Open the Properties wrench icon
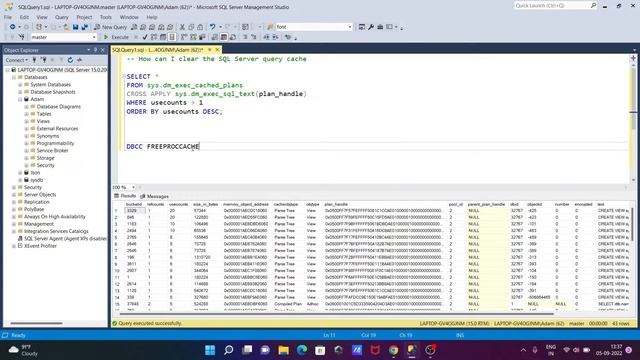The height and width of the screenshot is (360, 640). point(371,27)
